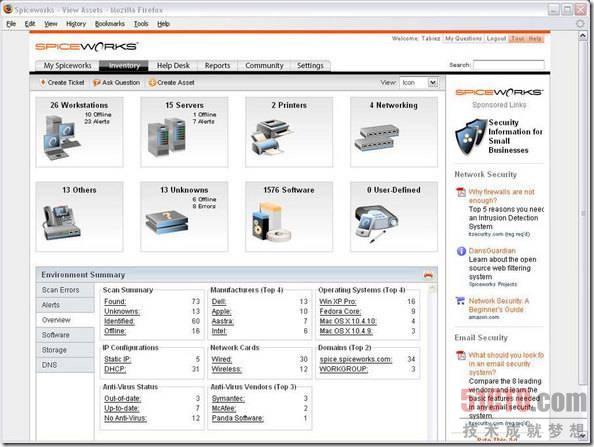This screenshot has height=447, width=594.
Task: Click the PDF icon beside email security article
Action: click(x=461, y=355)
